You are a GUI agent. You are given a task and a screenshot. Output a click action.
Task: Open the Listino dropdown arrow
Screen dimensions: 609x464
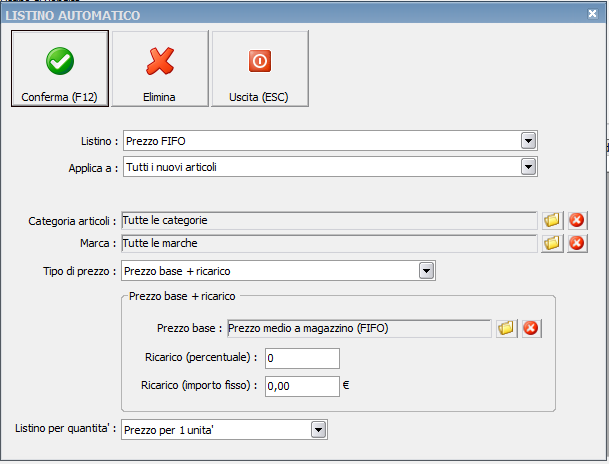[x=528, y=141]
